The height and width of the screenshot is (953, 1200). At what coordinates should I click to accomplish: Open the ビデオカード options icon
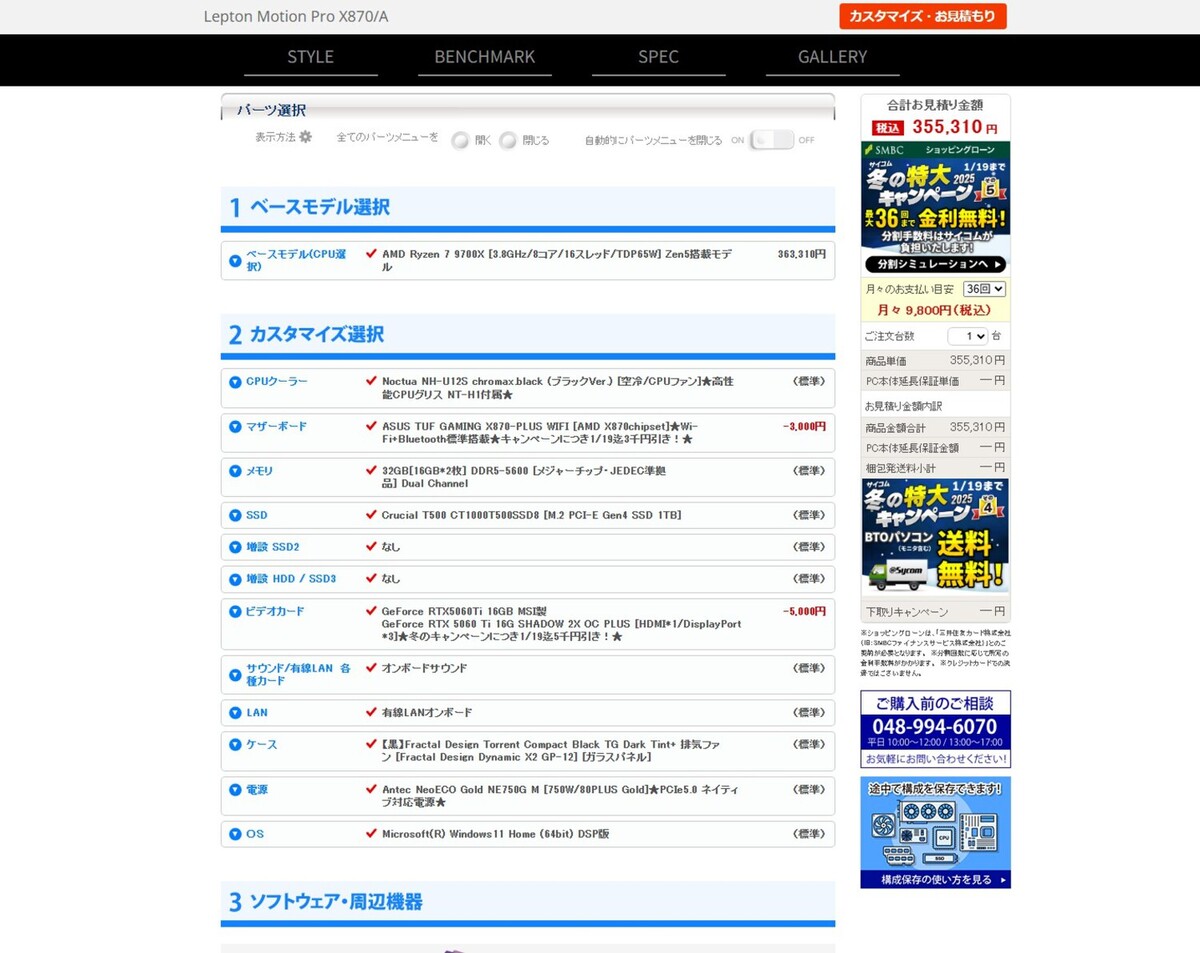(235, 611)
